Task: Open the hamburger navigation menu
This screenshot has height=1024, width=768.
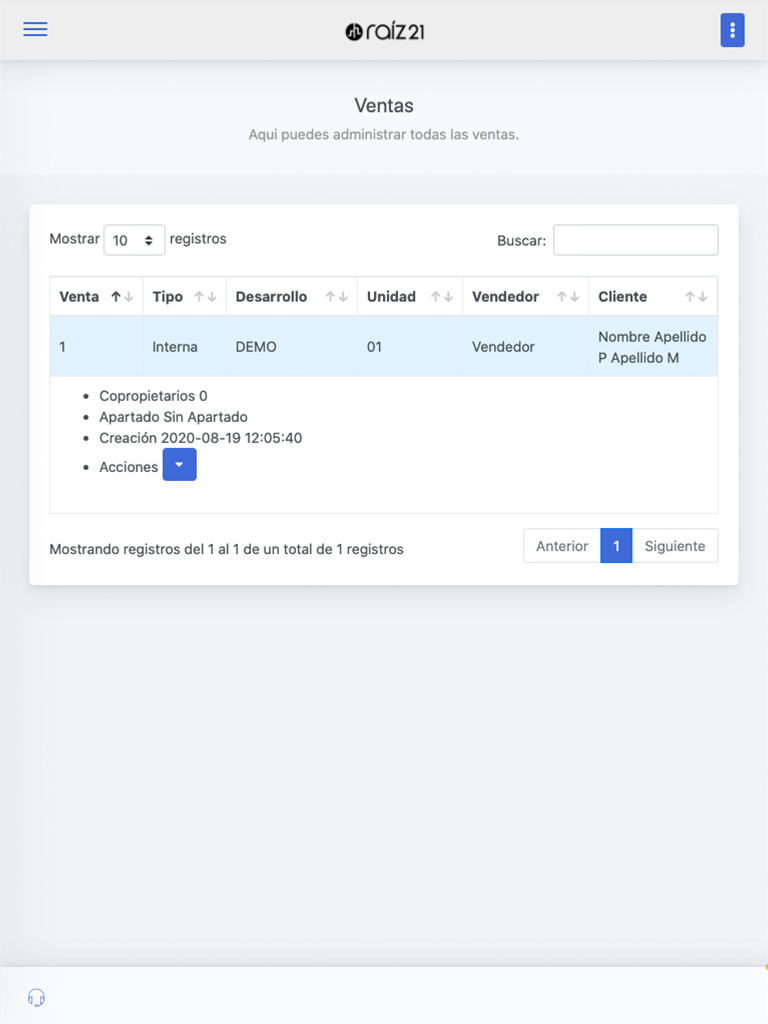Action: (x=35, y=29)
